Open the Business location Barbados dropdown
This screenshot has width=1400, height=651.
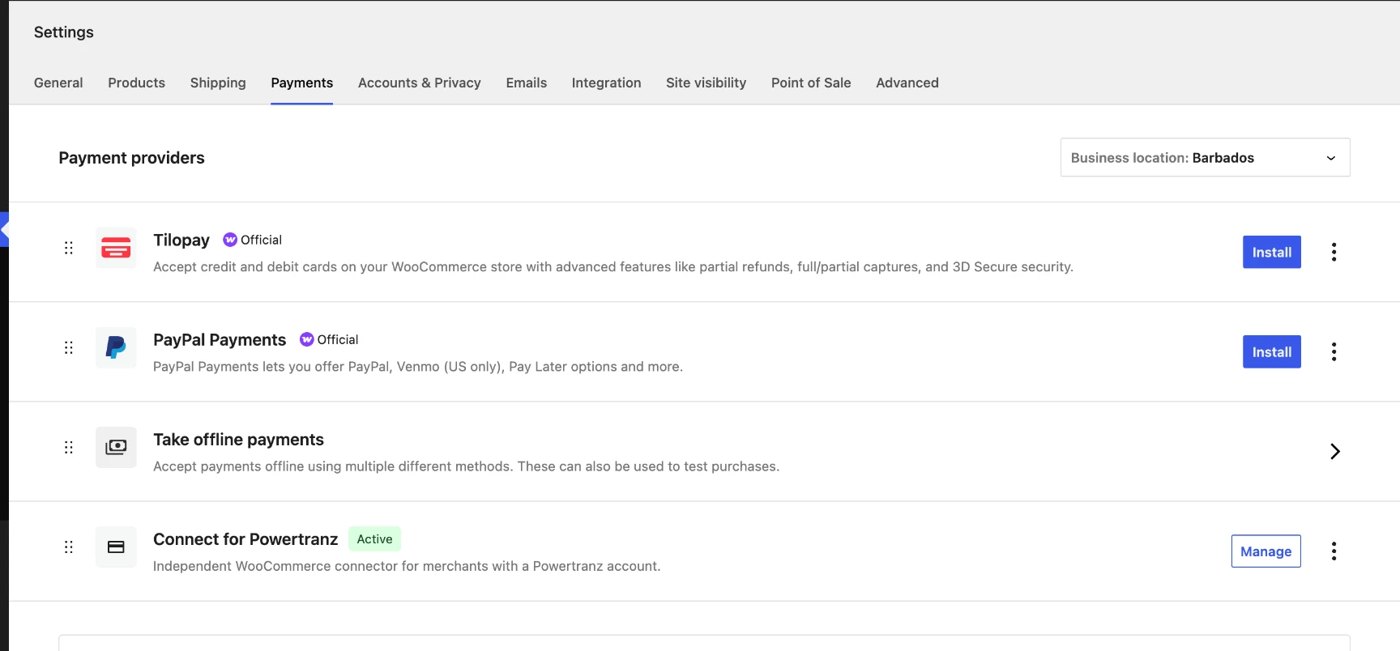coord(1205,158)
